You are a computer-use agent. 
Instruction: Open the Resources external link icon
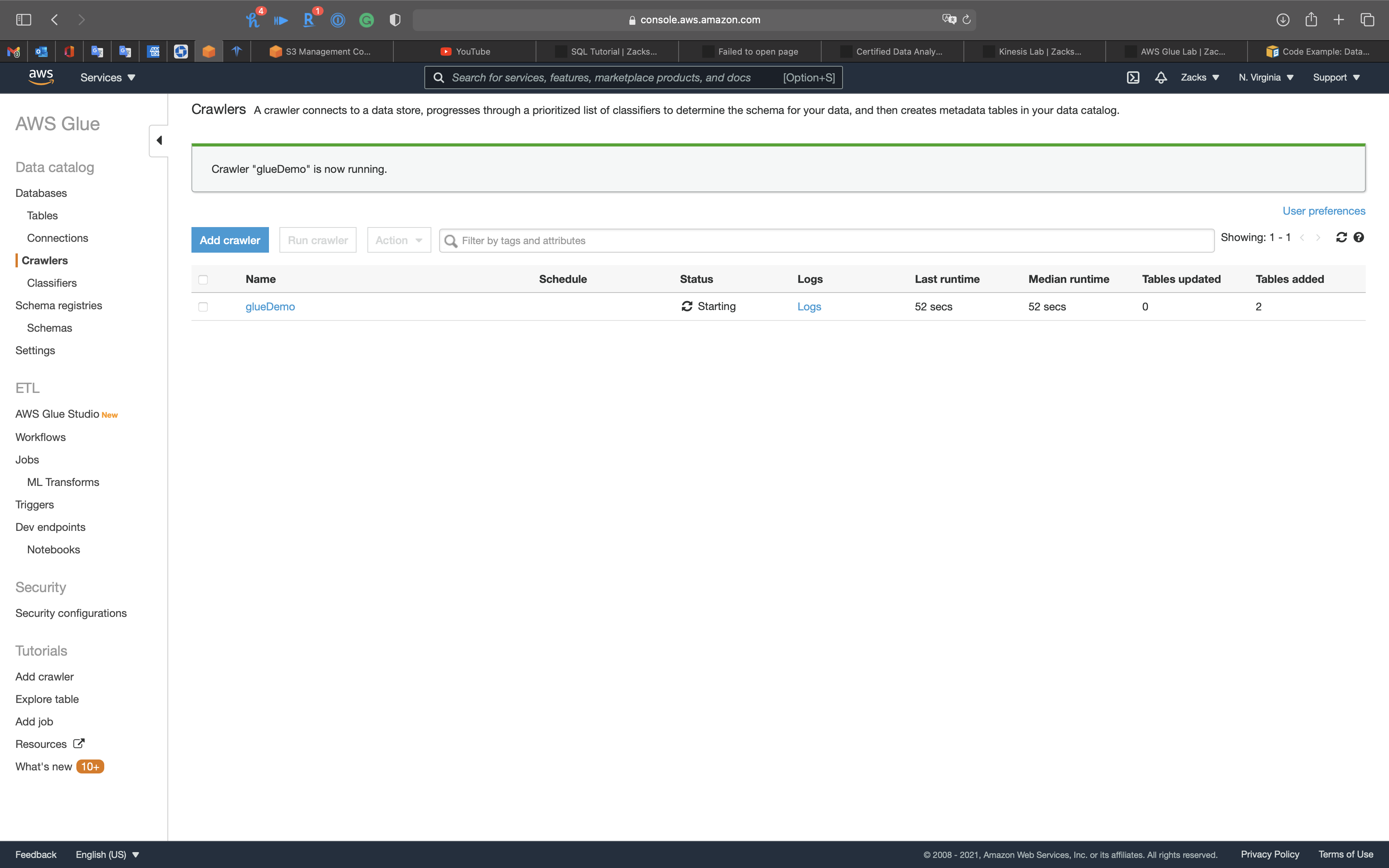pos(79,744)
